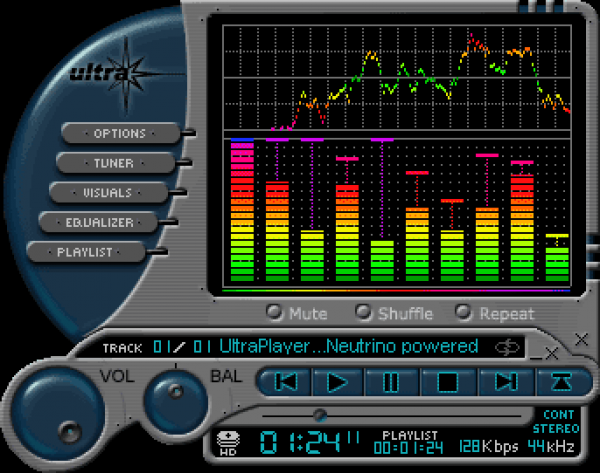Click the CONT indicator
The width and height of the screenshot is (600, 473).
coord(559,414)
